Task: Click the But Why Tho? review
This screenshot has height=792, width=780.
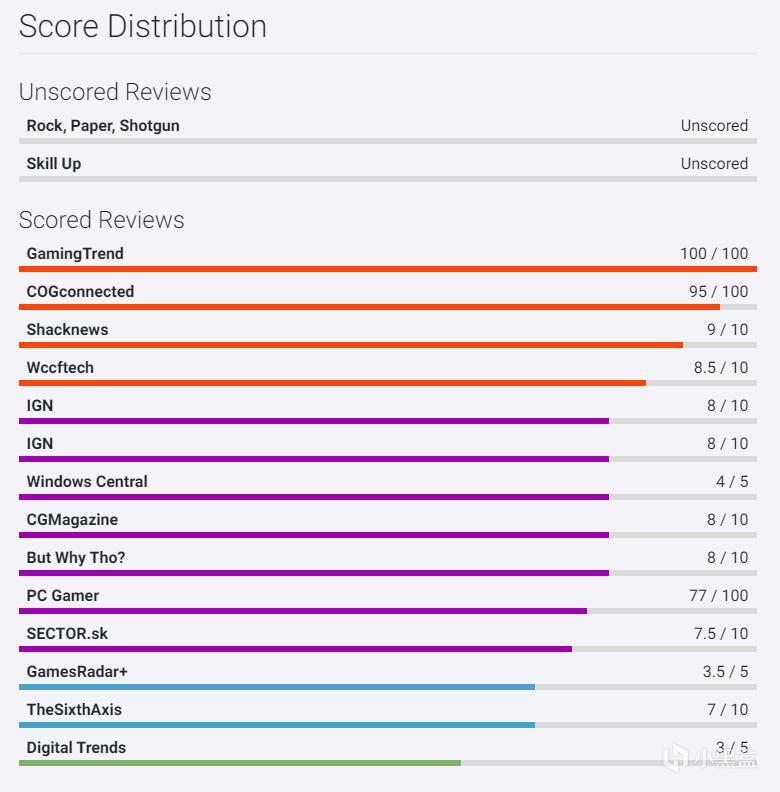Action: (x=76, y=558)
